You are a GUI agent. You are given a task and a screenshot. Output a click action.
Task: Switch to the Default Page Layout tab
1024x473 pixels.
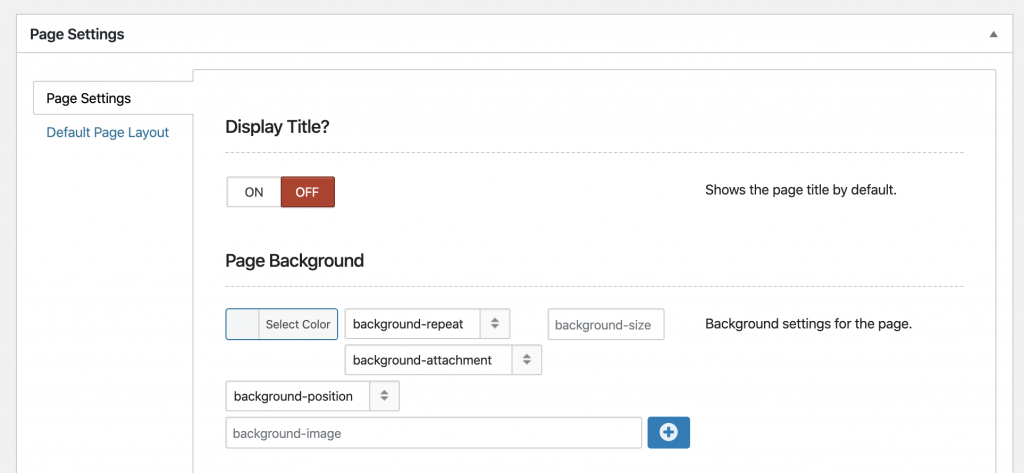tap(108, 132)
